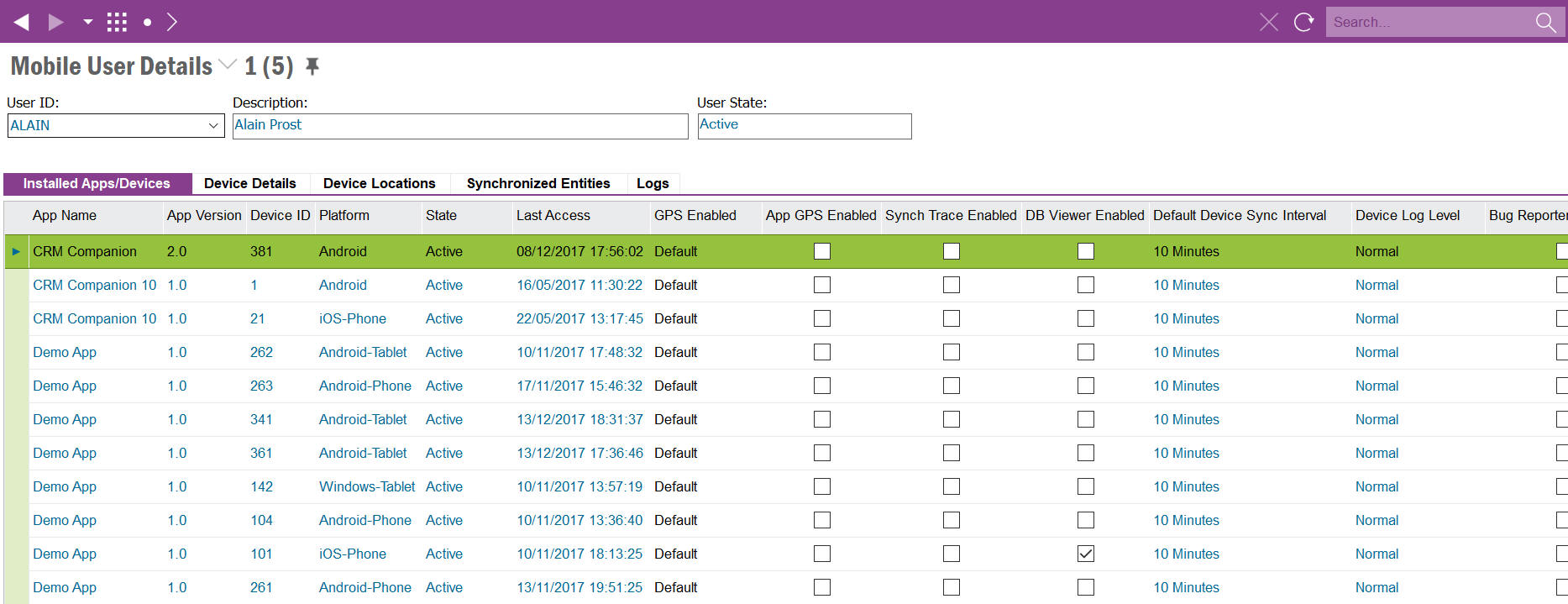1568x604 pixels.
Task: Pin the Mobile User Details page
Action: (x=312, y=66)
